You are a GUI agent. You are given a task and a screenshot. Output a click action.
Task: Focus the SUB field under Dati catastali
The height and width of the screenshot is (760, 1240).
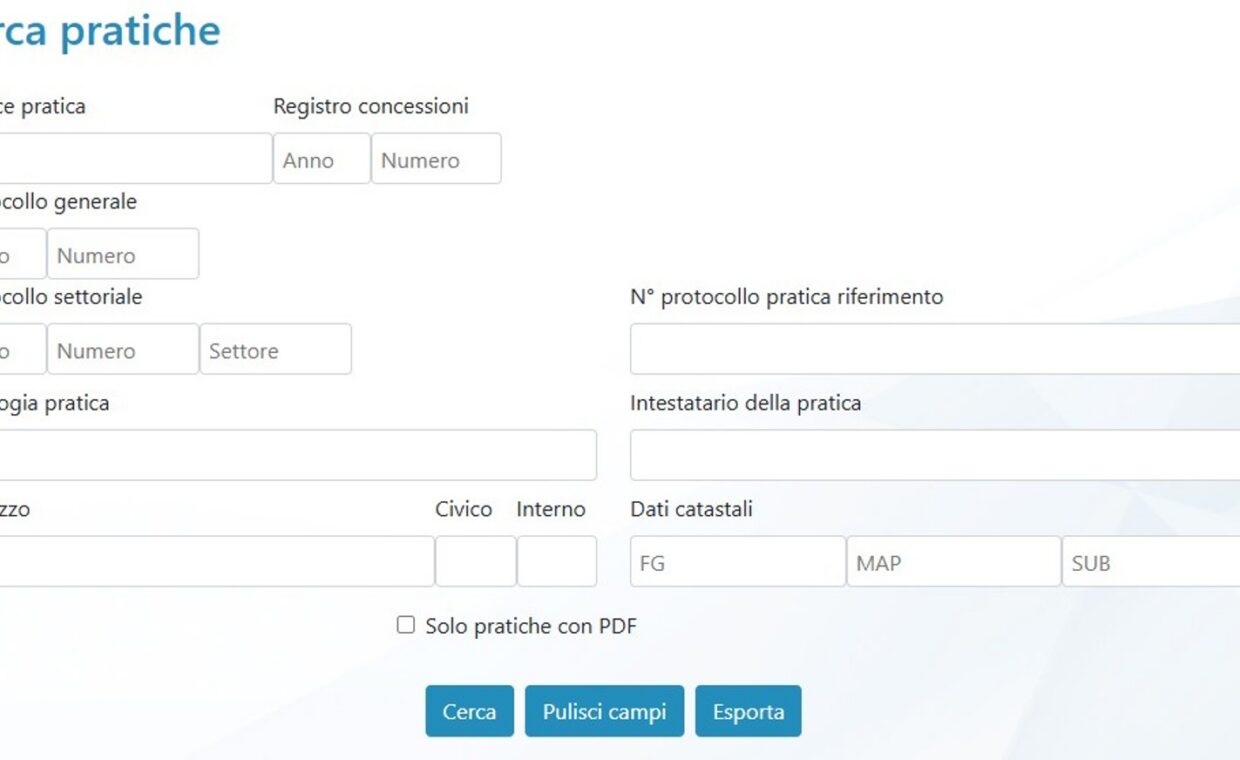click(1150, 561)
